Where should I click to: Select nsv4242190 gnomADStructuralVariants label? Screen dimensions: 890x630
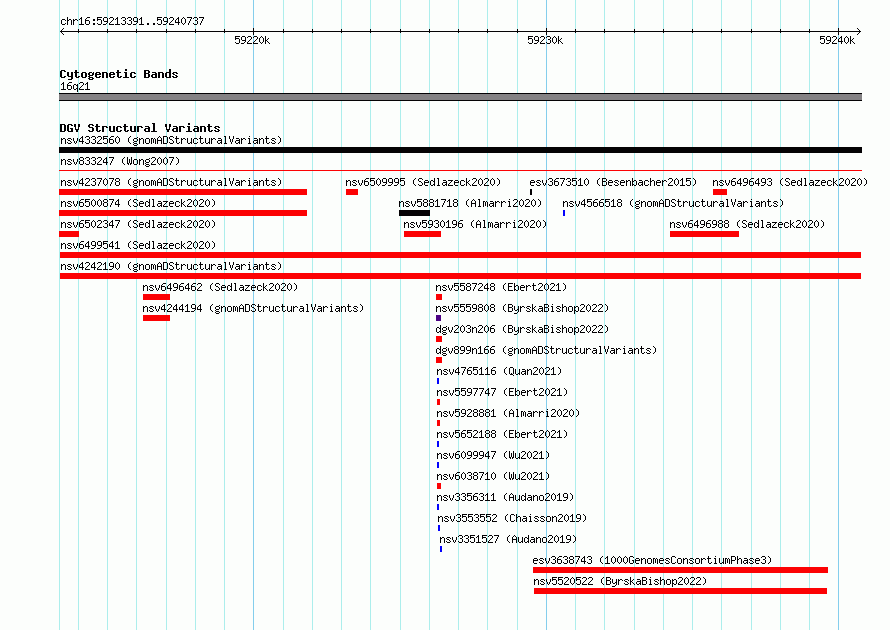pyautogui.click(x=171, y=266)
